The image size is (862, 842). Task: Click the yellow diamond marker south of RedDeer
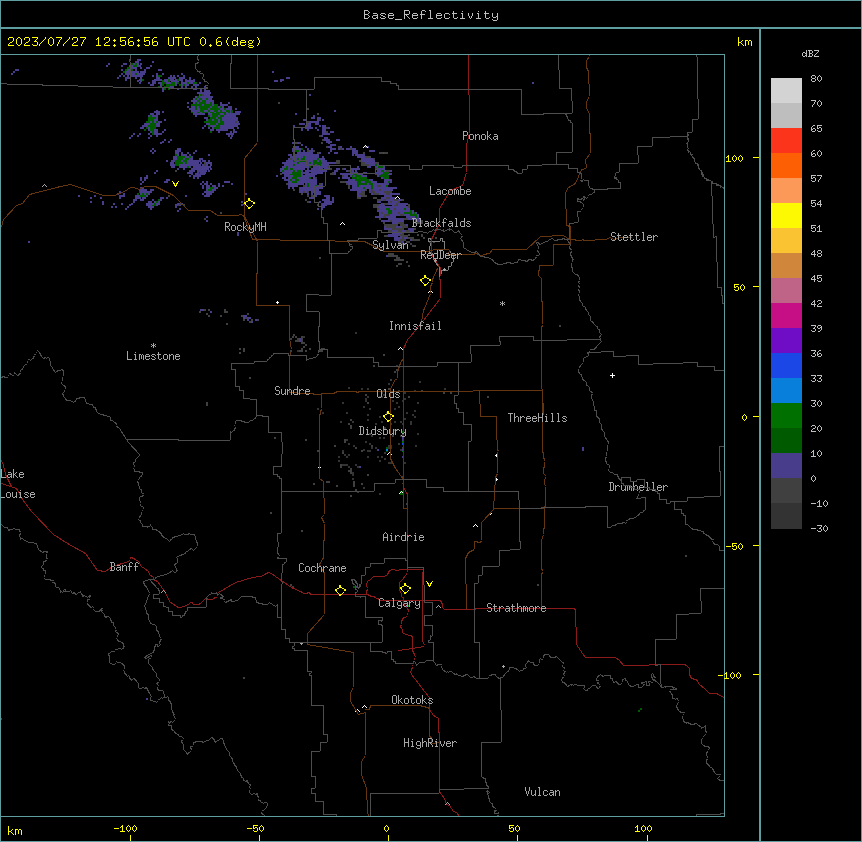[426, 281]
